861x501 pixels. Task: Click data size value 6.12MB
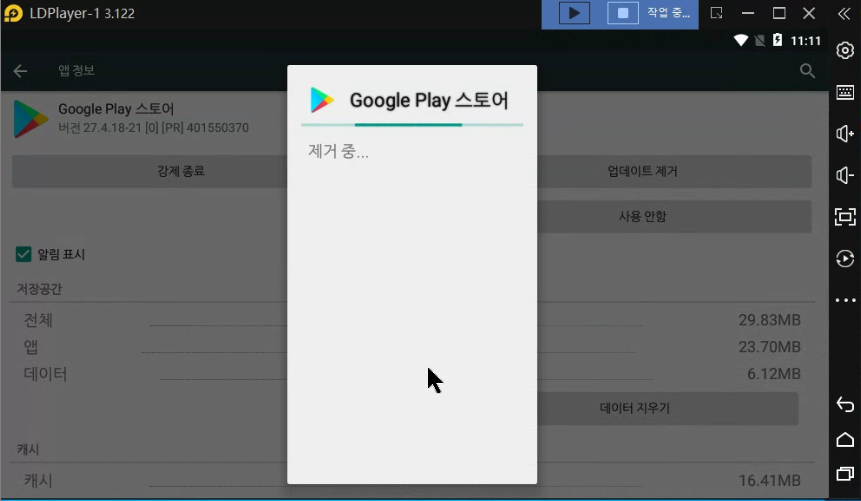[774, 374]
